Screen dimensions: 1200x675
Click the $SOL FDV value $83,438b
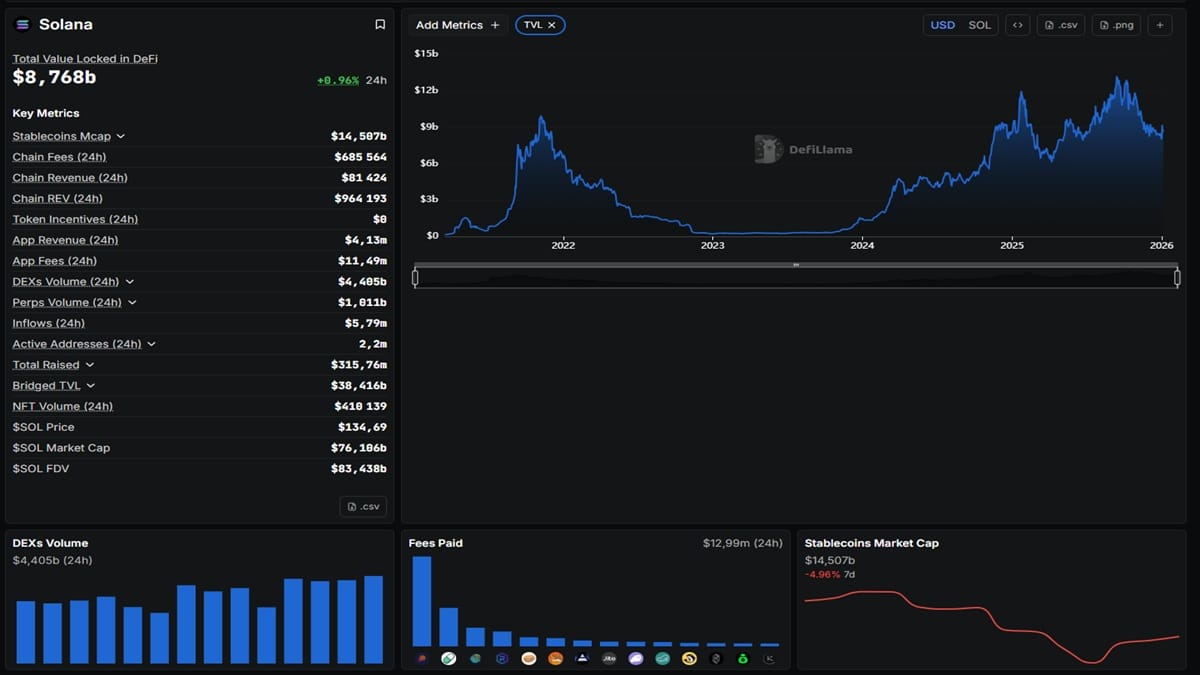(359, 468)
